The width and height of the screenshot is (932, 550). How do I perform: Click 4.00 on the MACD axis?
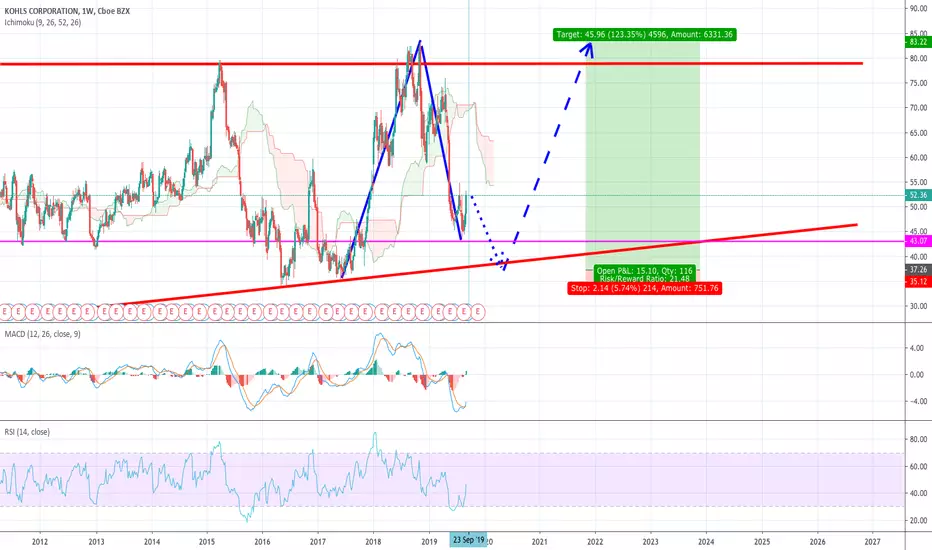click(x=917, y=348)
